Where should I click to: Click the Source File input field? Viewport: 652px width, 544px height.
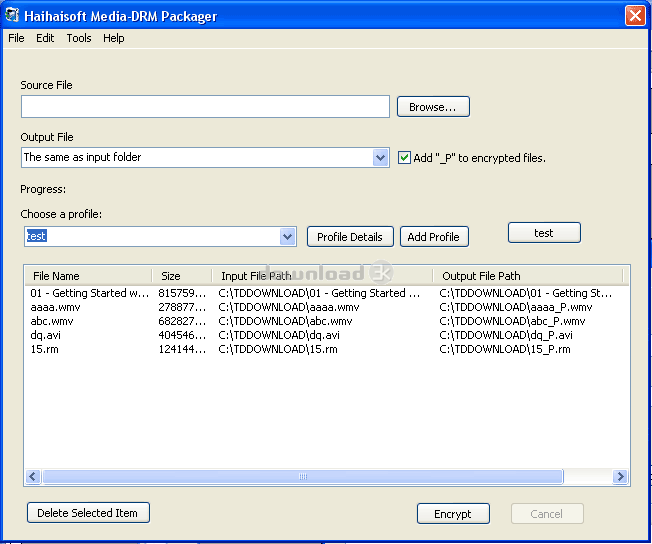pos(205,106)
